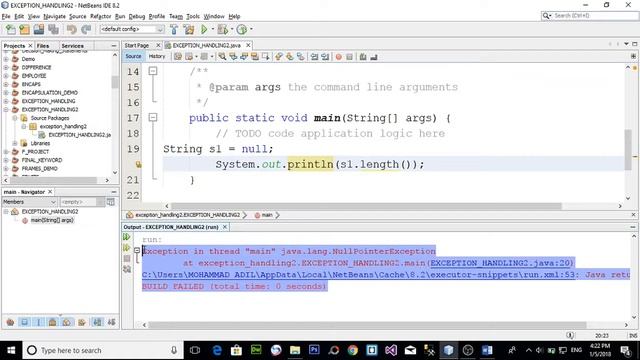Click the New Project toolbar icon

coord(24,29)
